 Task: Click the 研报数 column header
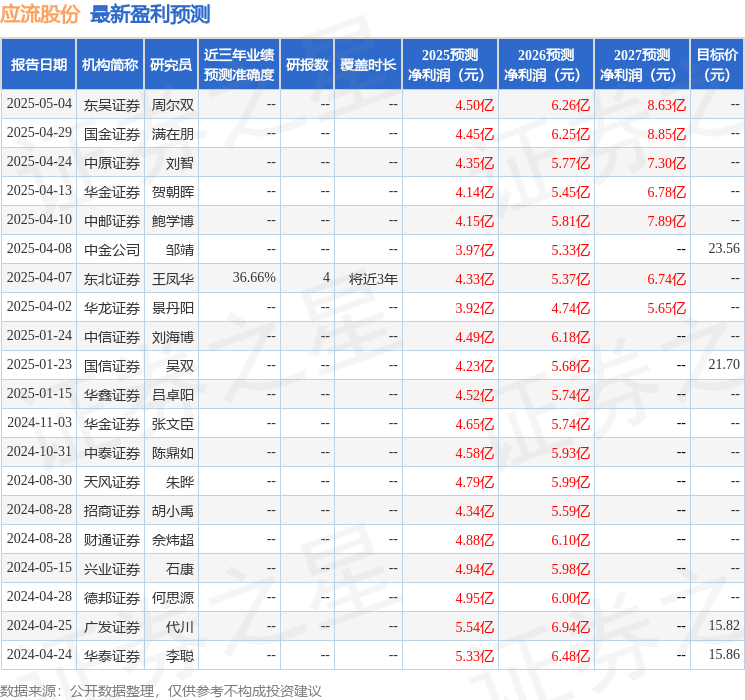tap(307, 64)
